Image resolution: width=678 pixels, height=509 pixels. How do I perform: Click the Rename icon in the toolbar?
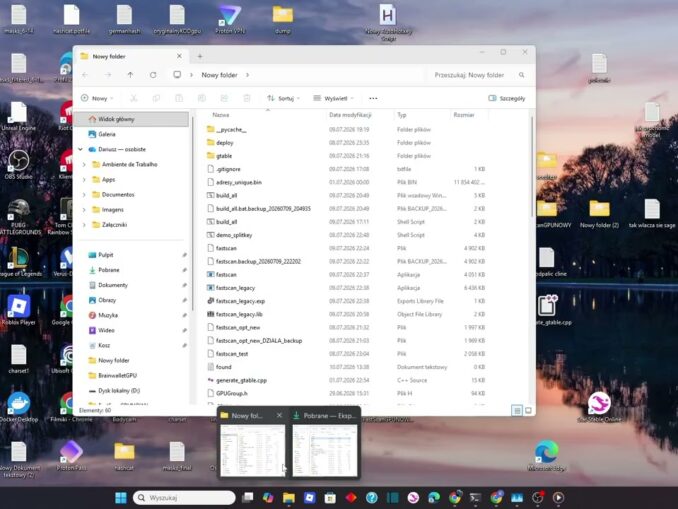[201, 98]
